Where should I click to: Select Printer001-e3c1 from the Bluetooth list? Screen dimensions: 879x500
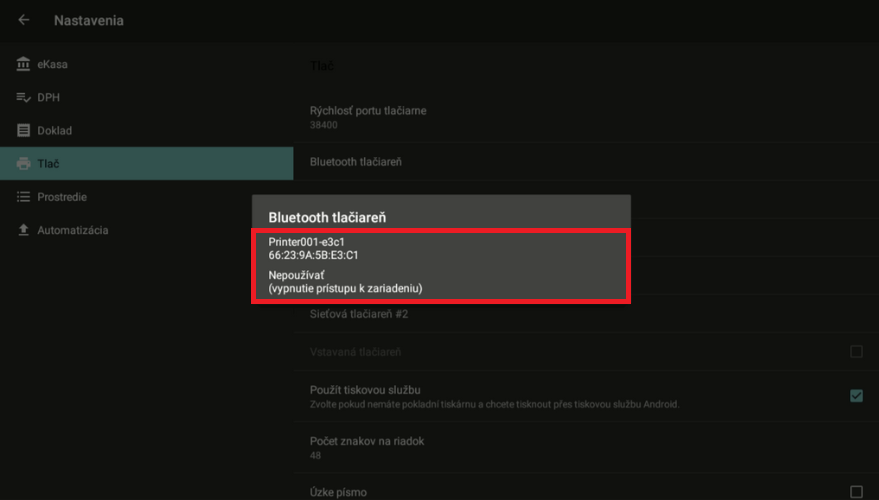440,248
